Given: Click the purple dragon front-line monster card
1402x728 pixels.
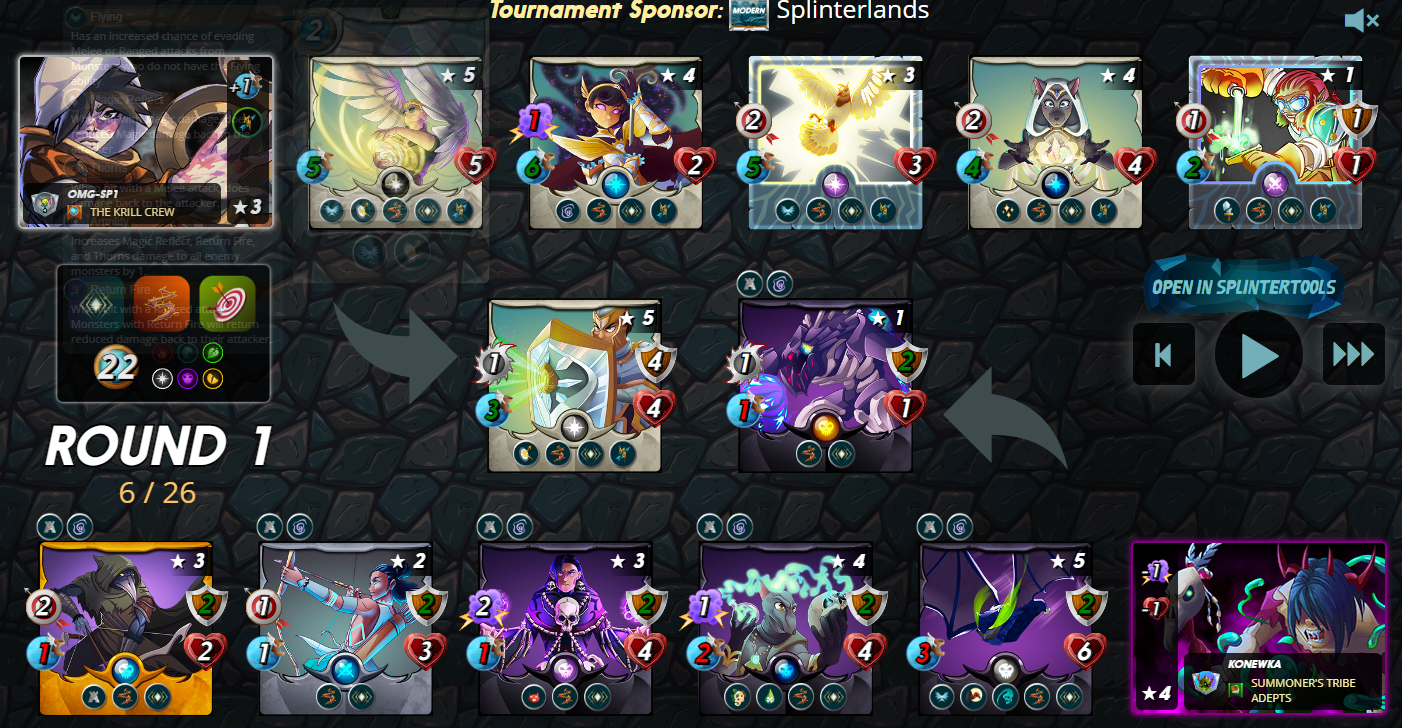Looking at the screenshot, I should coord(825,385).
